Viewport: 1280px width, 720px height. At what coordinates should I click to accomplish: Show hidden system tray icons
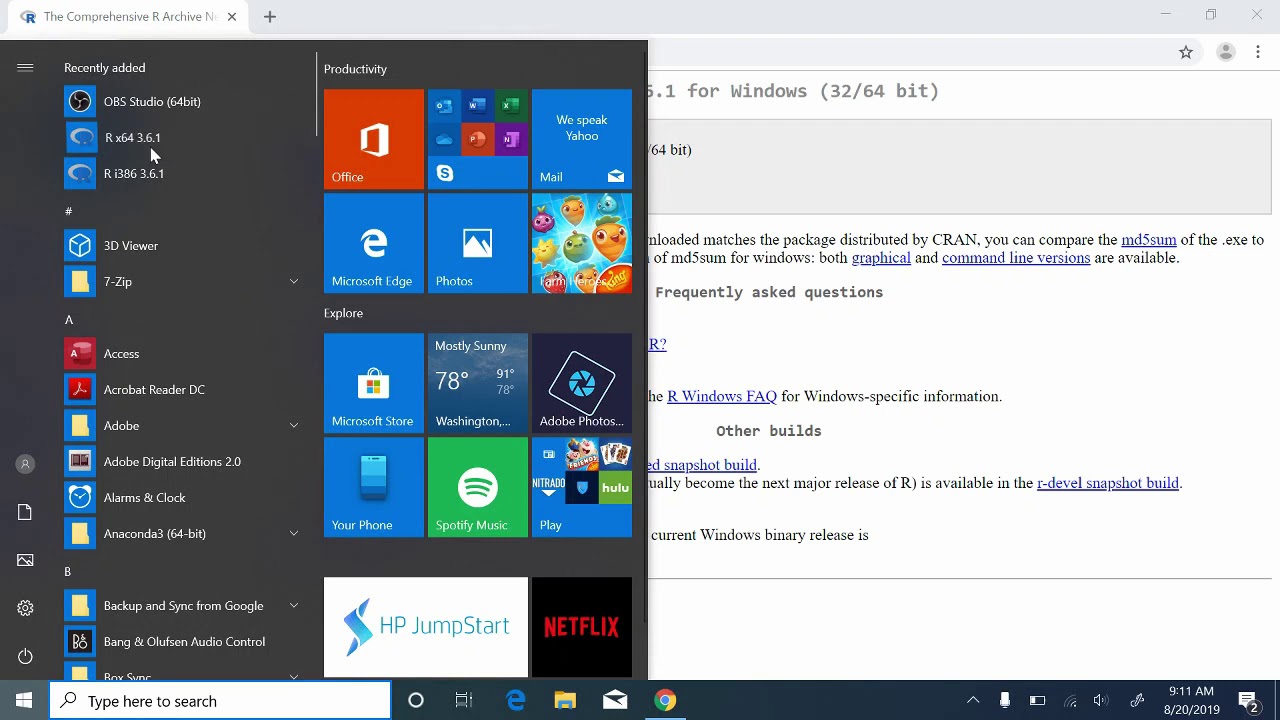973,701
